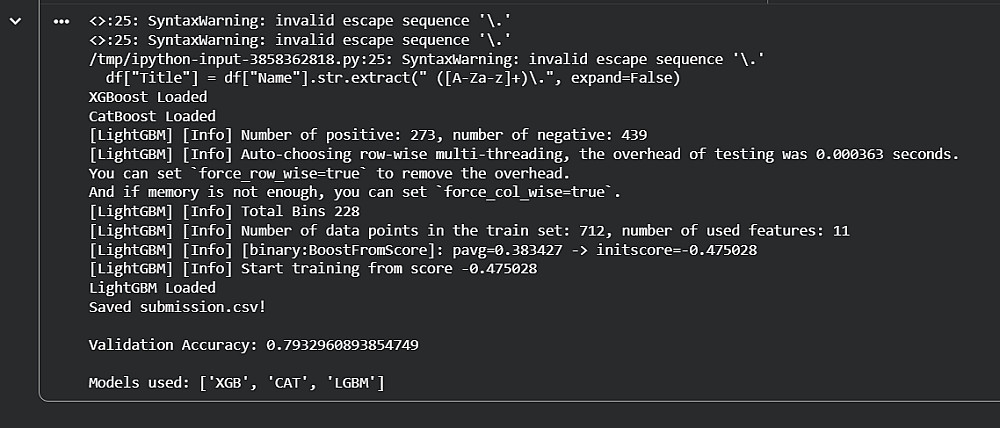Click the 'Number of data points' line
This screenshot has width=1000, height=428.
coord(470,230)
